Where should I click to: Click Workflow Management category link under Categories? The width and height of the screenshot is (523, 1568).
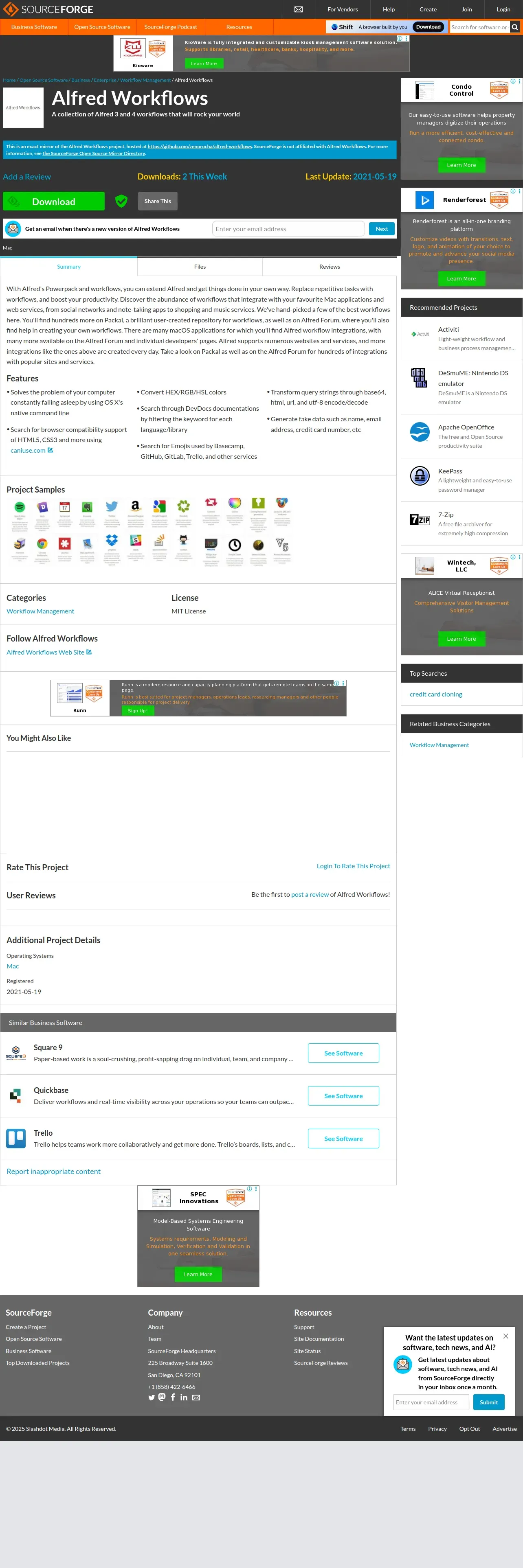tap(40, 611)
